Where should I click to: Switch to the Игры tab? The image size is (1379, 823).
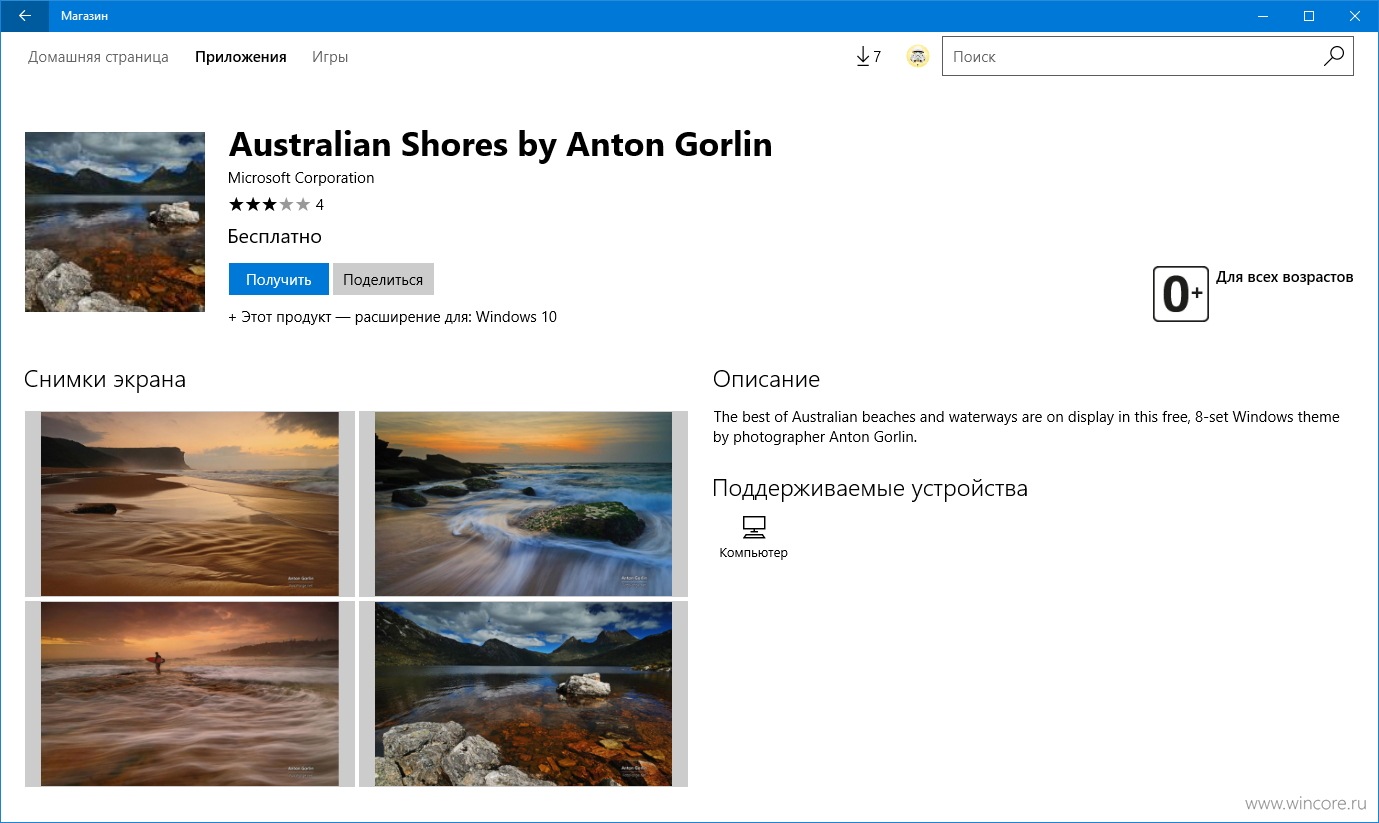(330, 57)
